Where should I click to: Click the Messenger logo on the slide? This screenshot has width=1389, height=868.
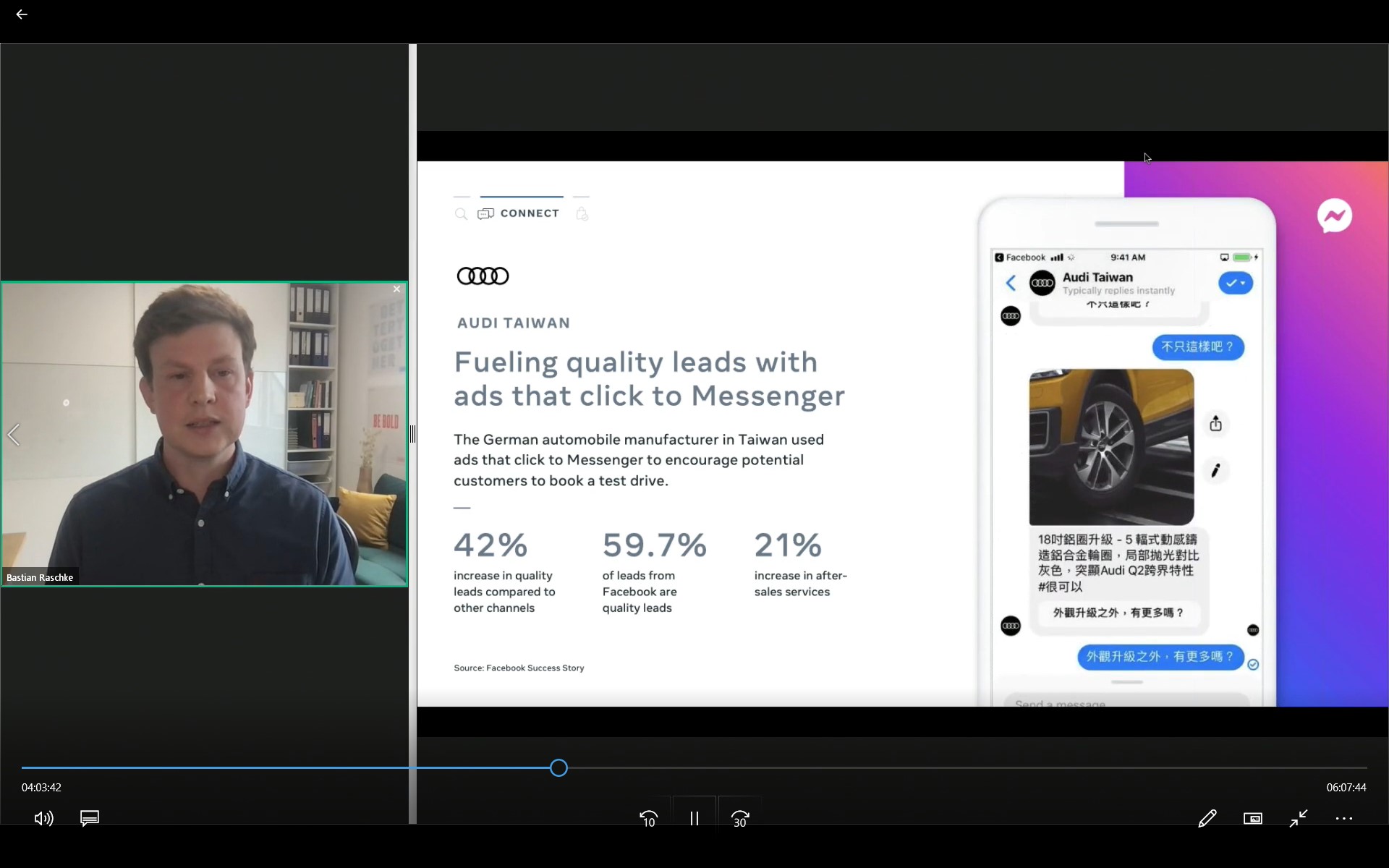click(1335, 216)
